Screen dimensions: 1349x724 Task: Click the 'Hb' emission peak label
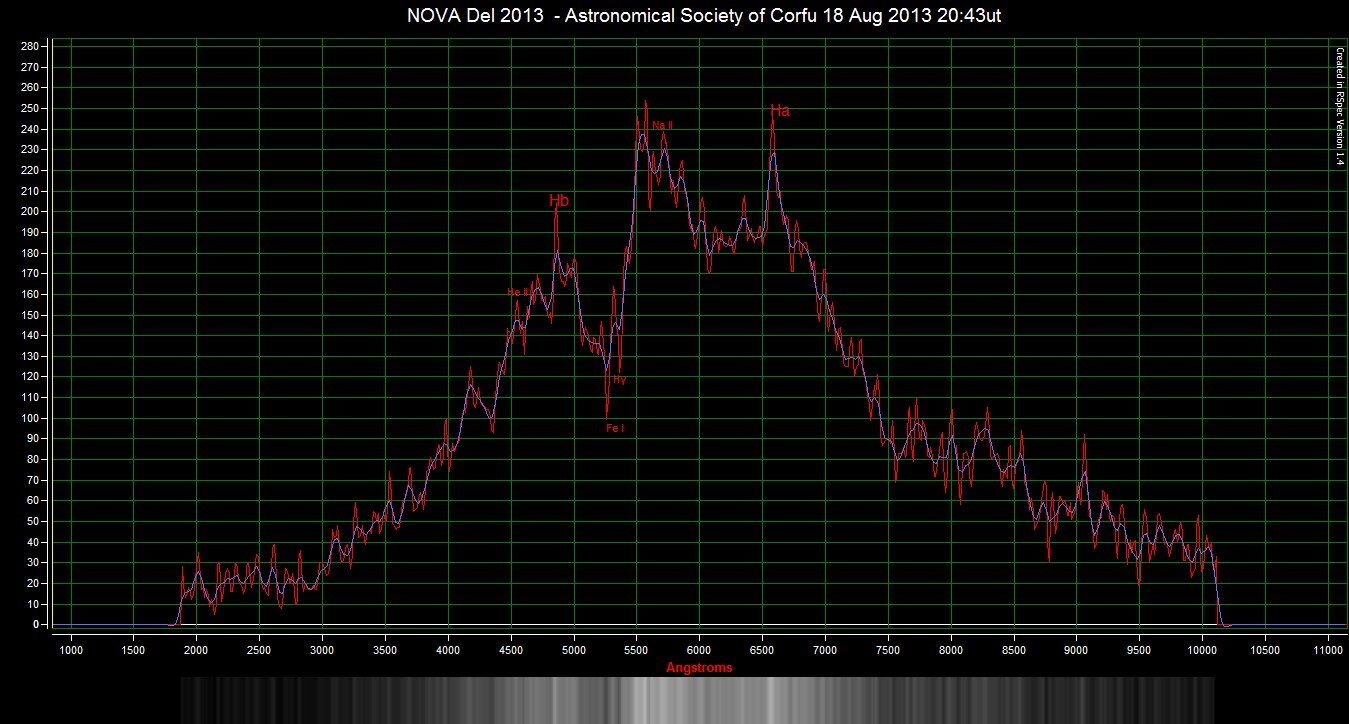tap(559, 201)
